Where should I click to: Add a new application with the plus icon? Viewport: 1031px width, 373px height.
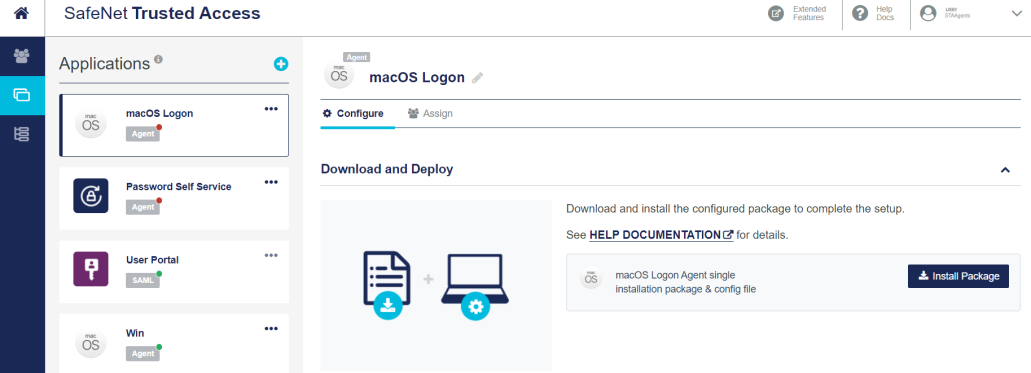point(281,64)
